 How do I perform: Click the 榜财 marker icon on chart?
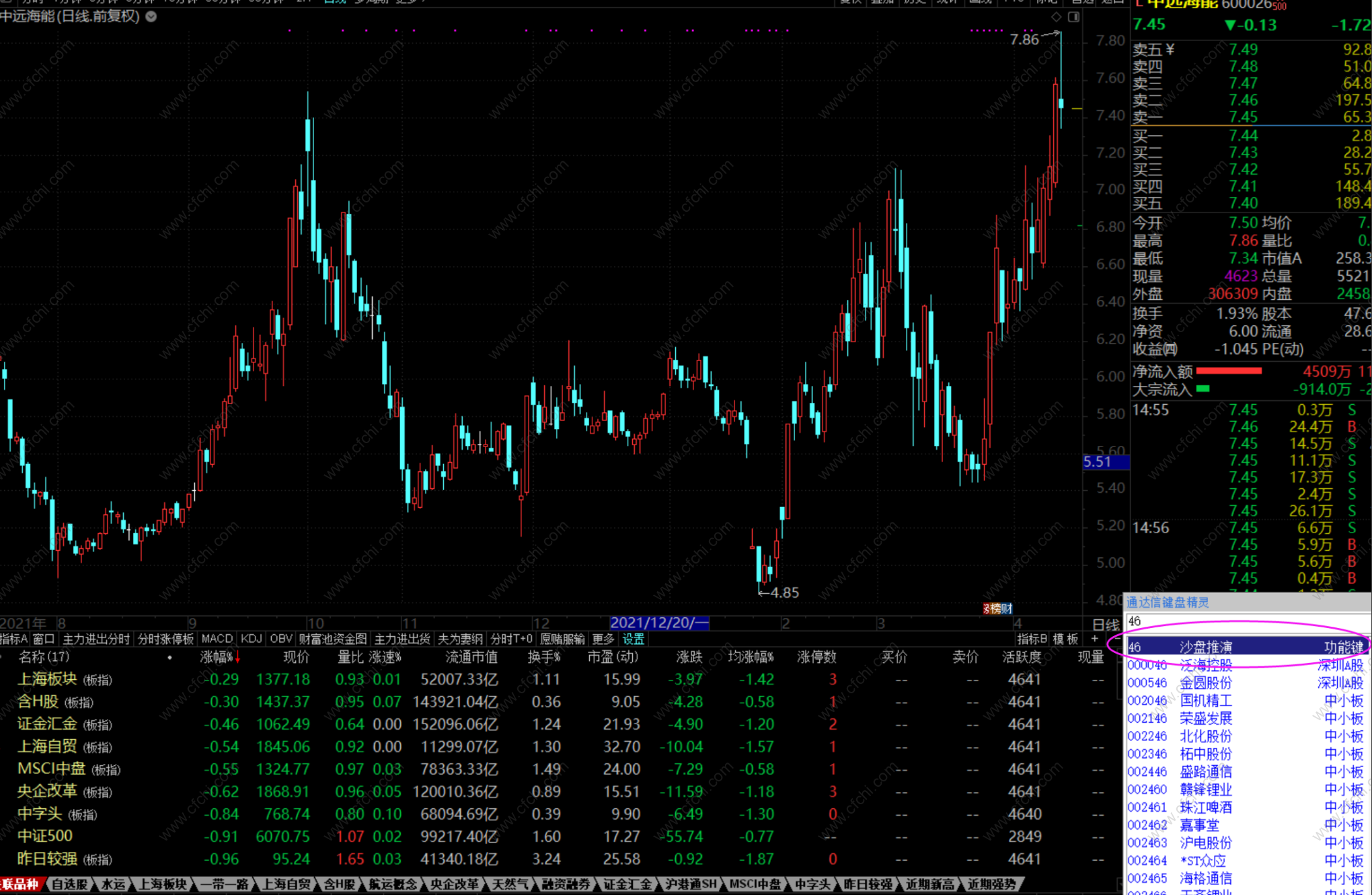(x=997, y=609)
